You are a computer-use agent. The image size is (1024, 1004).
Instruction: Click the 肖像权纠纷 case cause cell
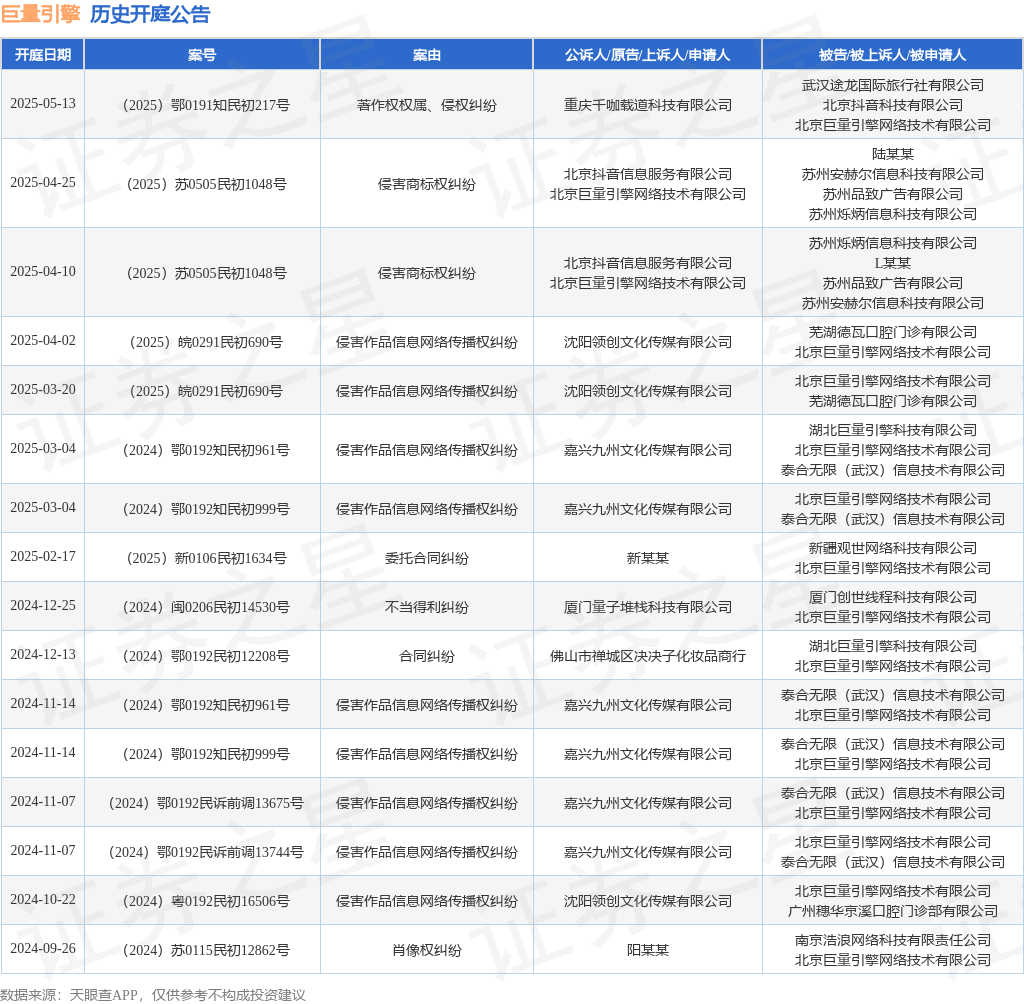426,950
